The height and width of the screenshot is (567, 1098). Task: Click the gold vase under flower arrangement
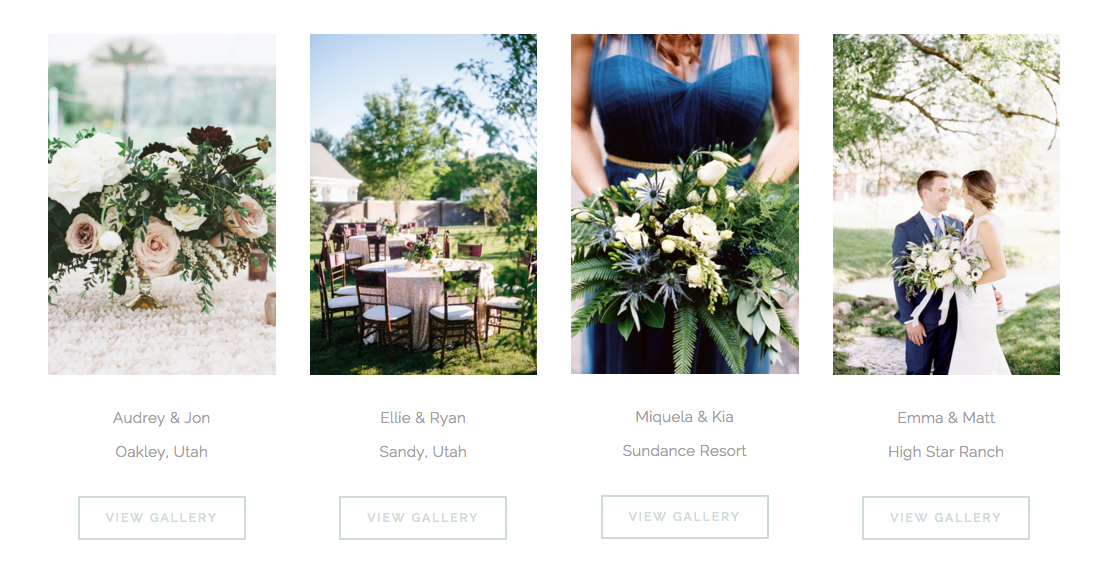[145, 288]
